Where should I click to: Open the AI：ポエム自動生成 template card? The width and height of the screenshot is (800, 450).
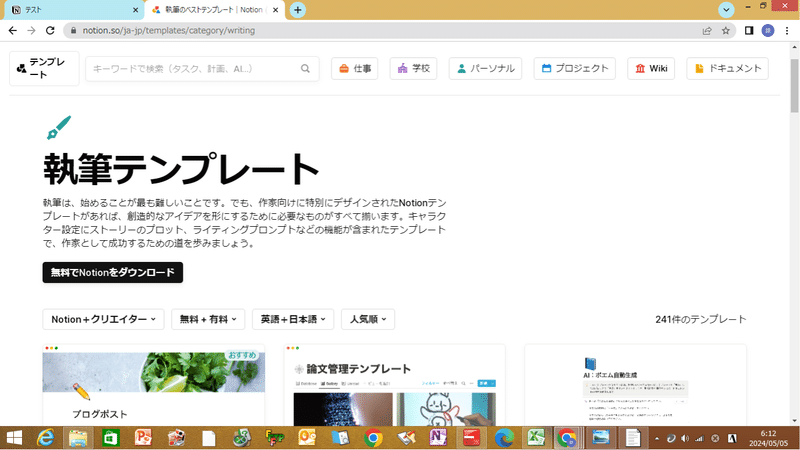[x=635, y=385]
